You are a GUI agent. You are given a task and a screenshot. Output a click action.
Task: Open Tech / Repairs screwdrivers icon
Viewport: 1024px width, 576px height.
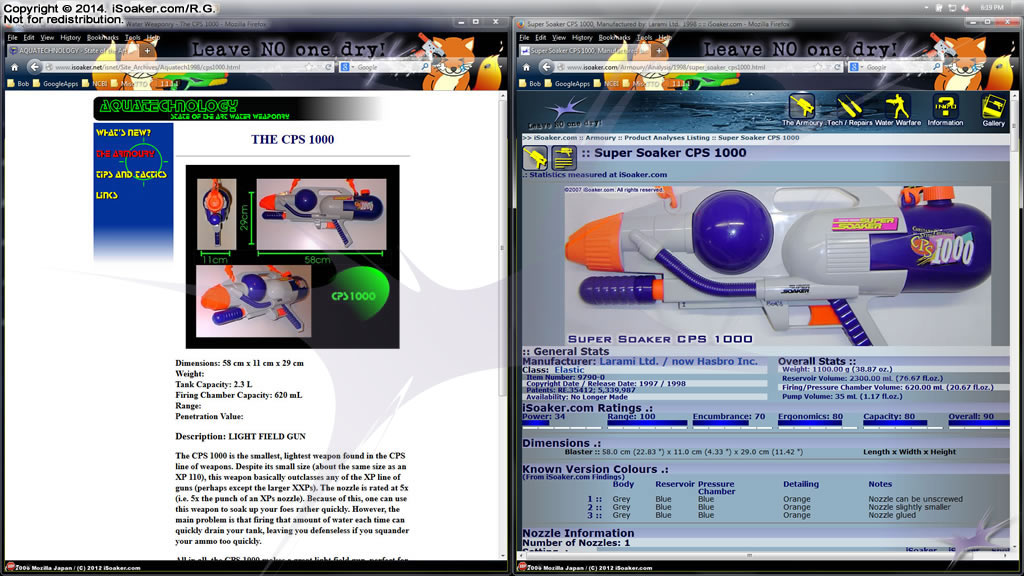click(849, 107)
